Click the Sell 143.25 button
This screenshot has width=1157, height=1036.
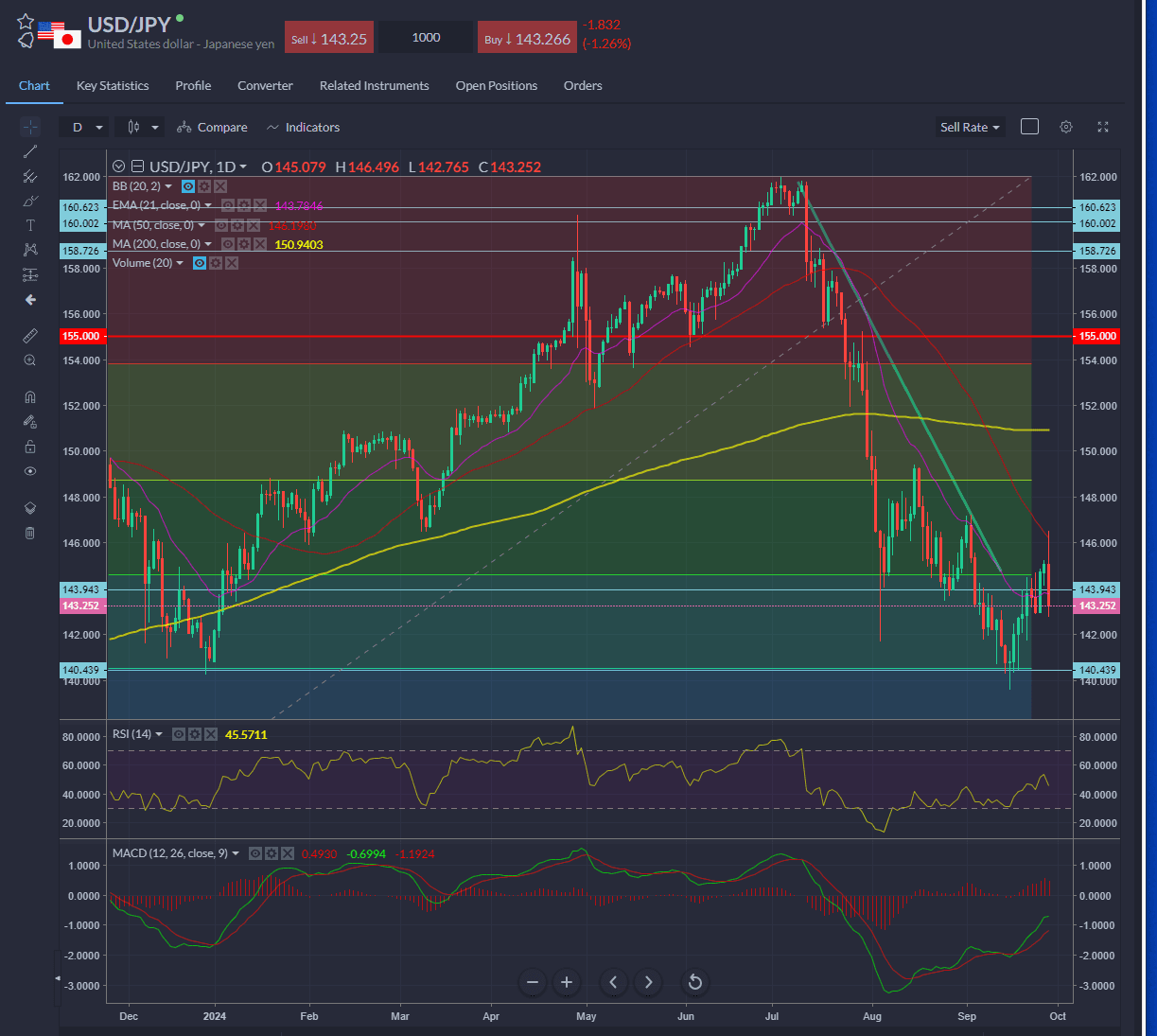[329, 39]
